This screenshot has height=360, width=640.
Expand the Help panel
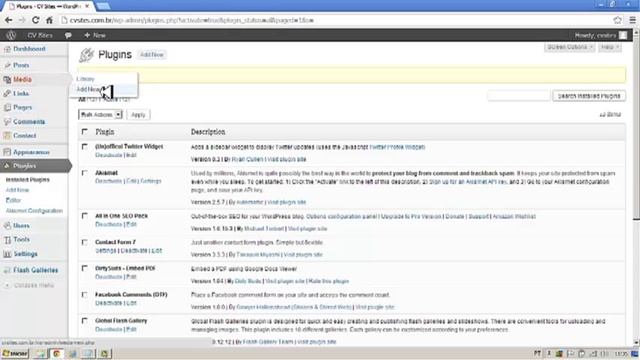(610, 47)
